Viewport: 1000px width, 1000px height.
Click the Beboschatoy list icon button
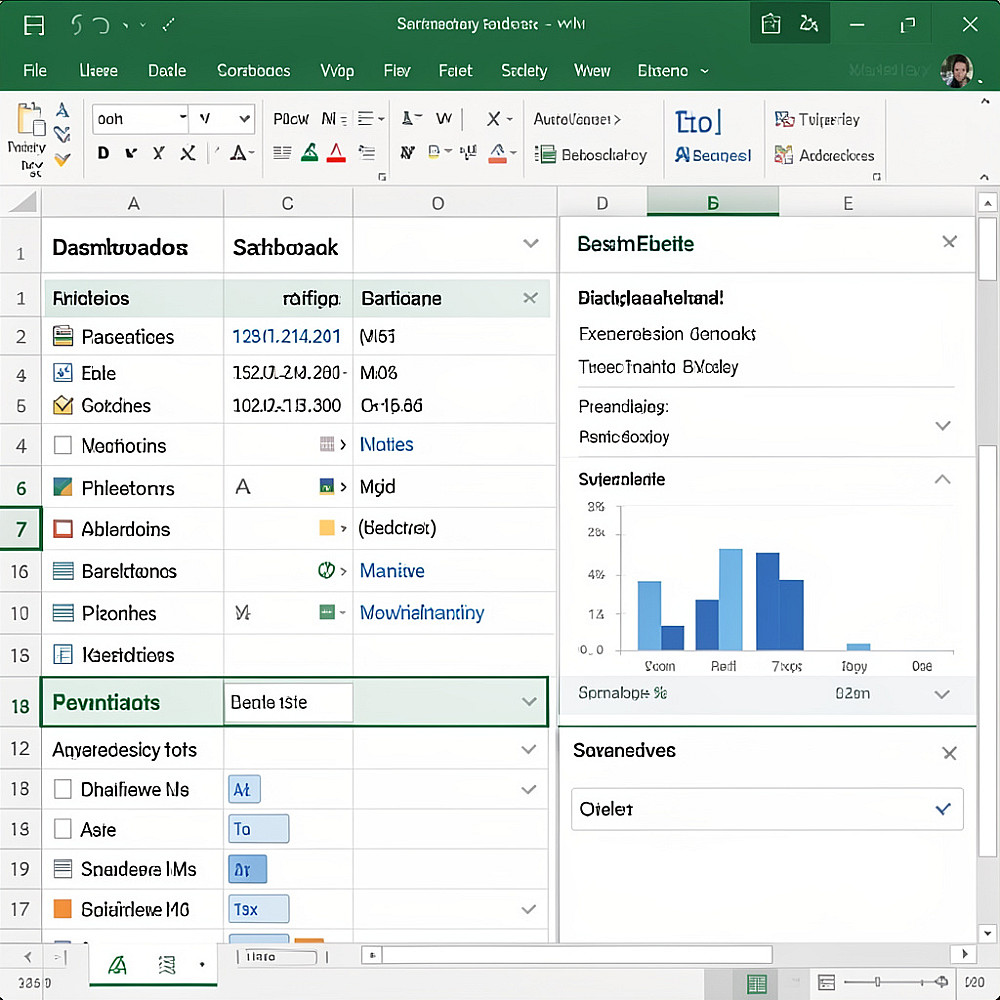591,155
